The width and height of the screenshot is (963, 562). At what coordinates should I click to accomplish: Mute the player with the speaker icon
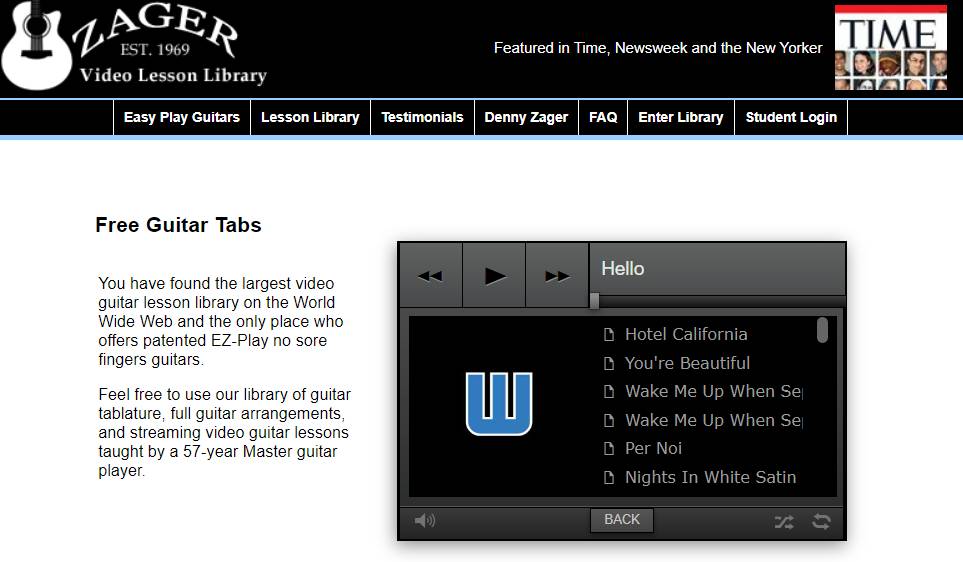pos(425,520)
